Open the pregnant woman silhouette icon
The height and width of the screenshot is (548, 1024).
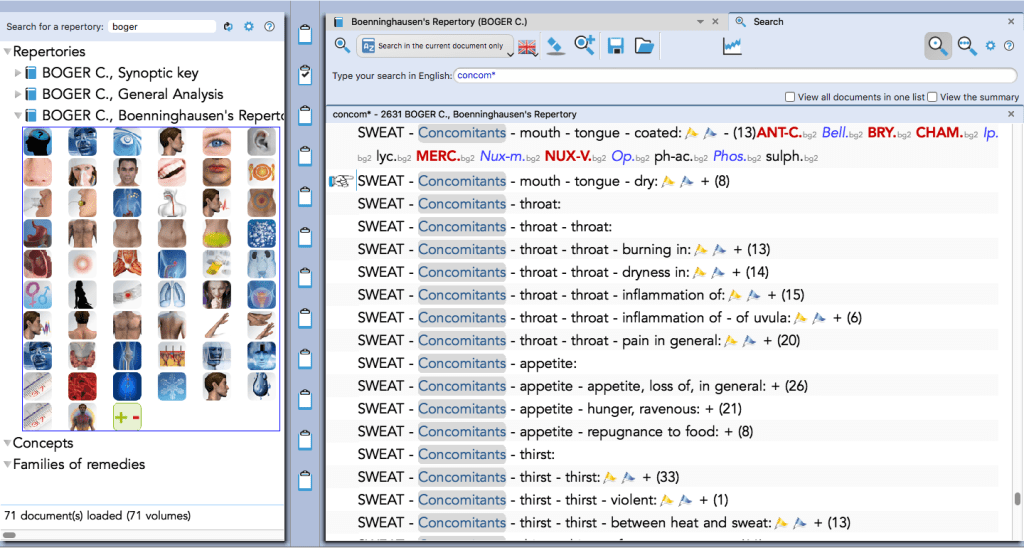tap(82, 295)
